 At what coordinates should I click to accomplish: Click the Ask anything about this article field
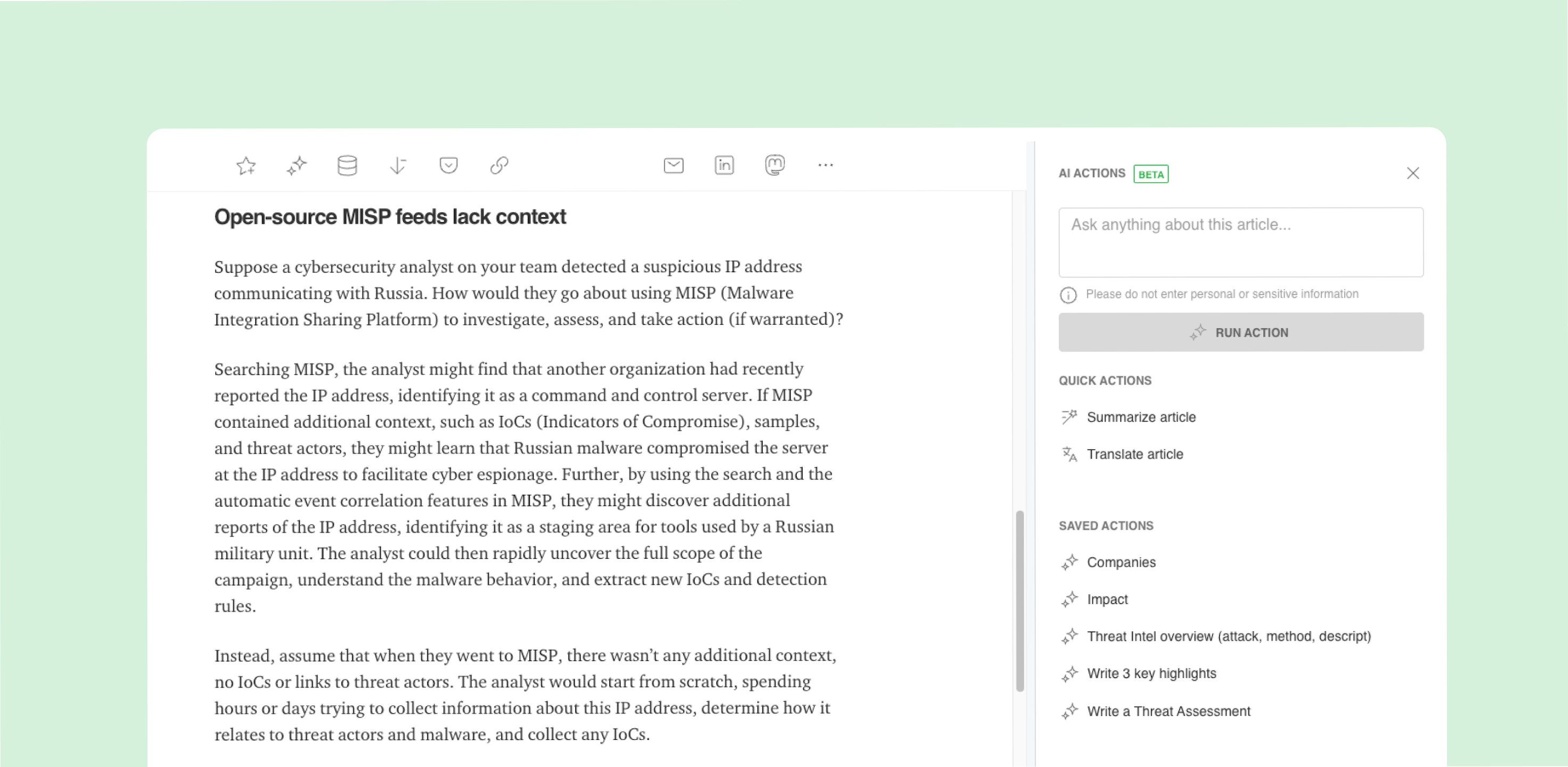(1240, 242)
